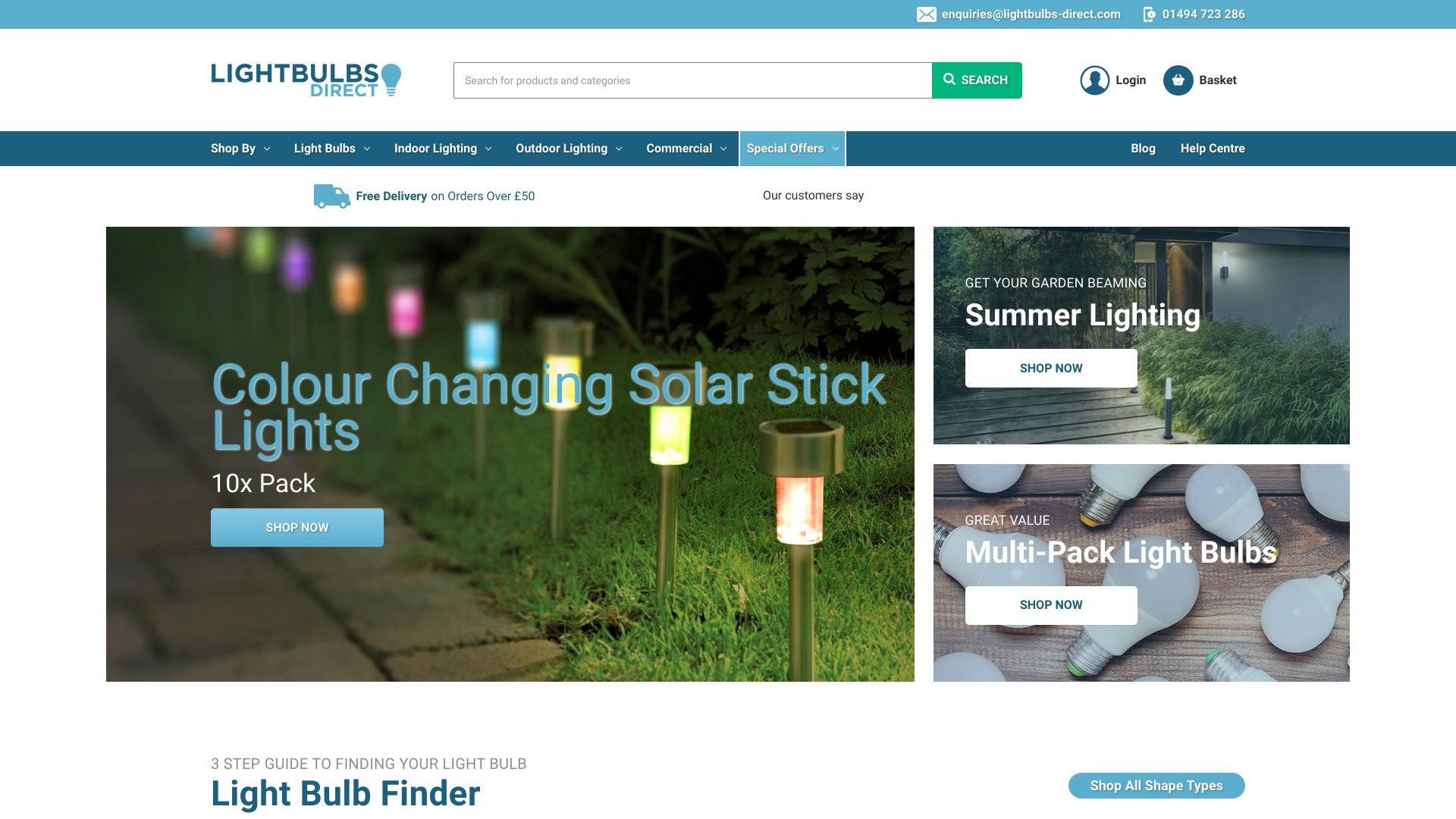Image resolution: width=1456 pixels, height=819 pixels.
Task: Click the lightbulb logo icon top left
Action: point(391,77)
